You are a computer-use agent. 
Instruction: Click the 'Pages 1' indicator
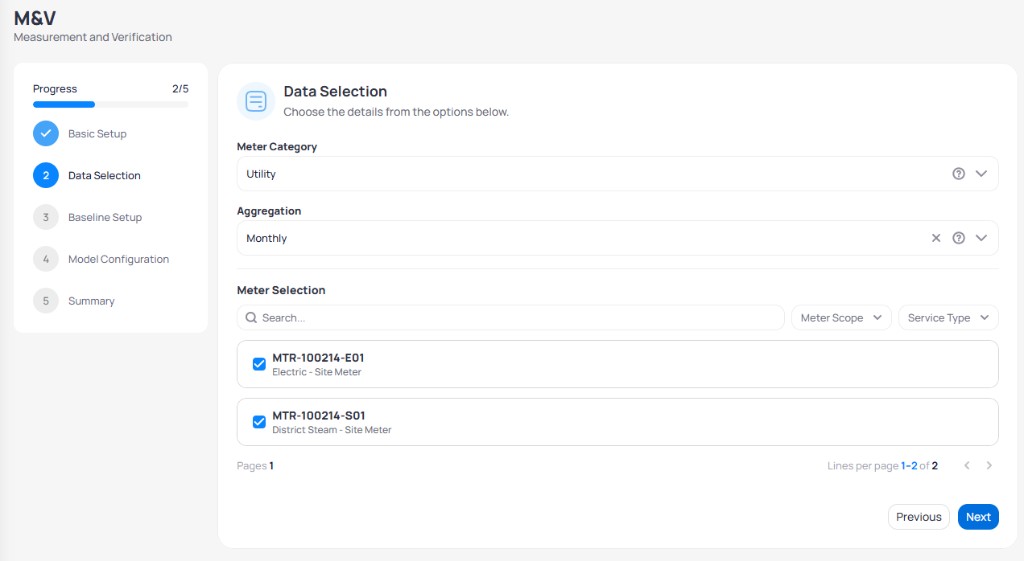[x=255, y=466]
